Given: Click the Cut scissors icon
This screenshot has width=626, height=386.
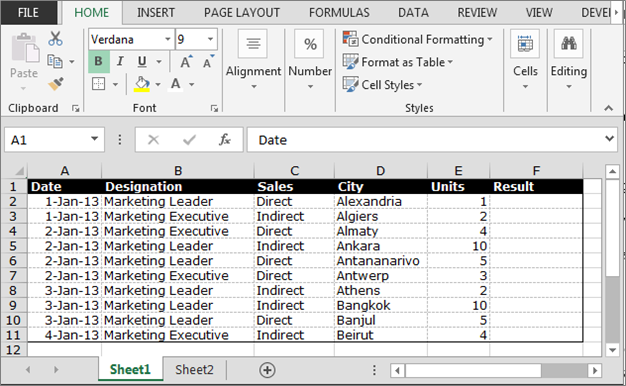Looking at the screenshot, I should (55, 39).
